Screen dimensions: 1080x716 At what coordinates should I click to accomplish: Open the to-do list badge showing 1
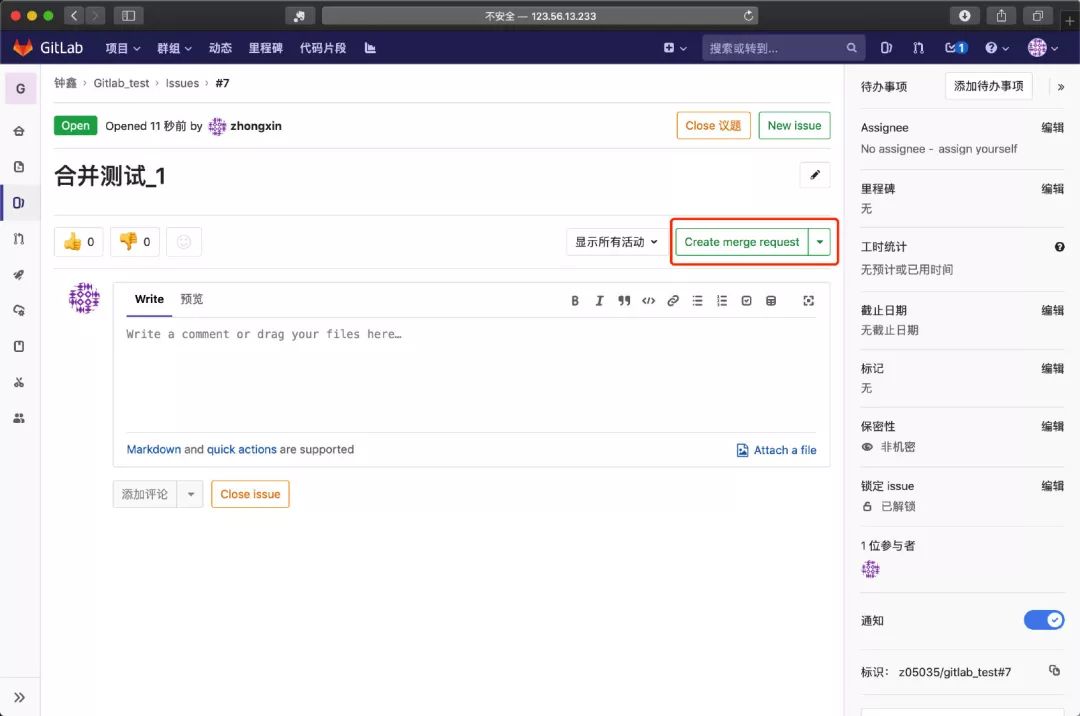[x=956, y=48]
